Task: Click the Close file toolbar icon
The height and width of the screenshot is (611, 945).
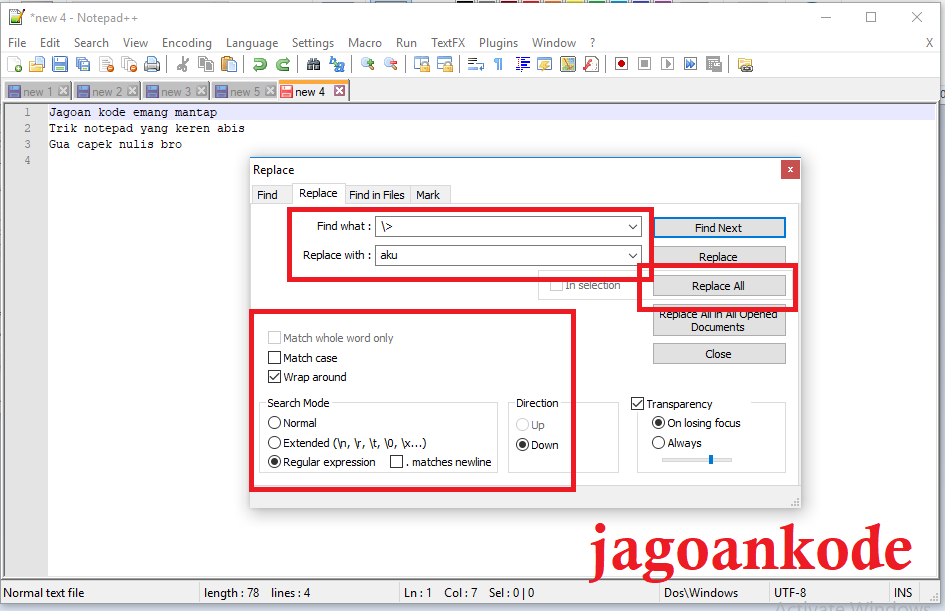Action: point(106,64)
